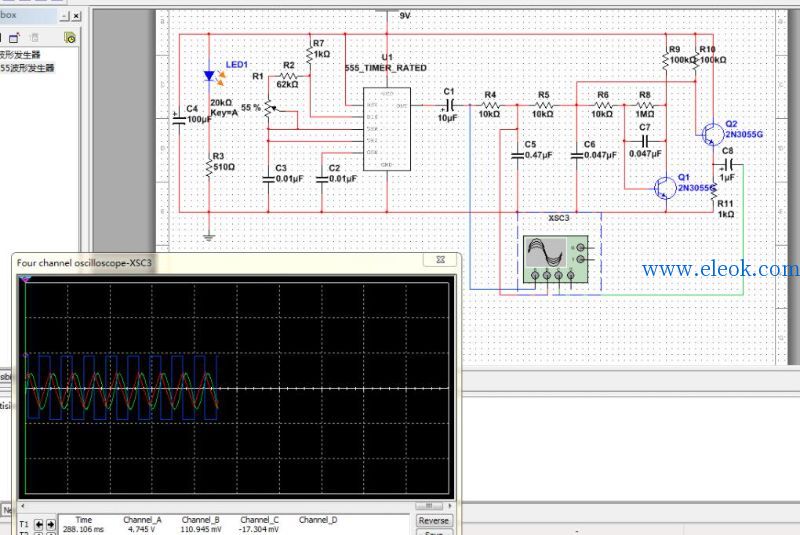This screenshot has width=800, height=535.
Task: Click the yellow clock document toolbox icon
Action: point(70,38)
